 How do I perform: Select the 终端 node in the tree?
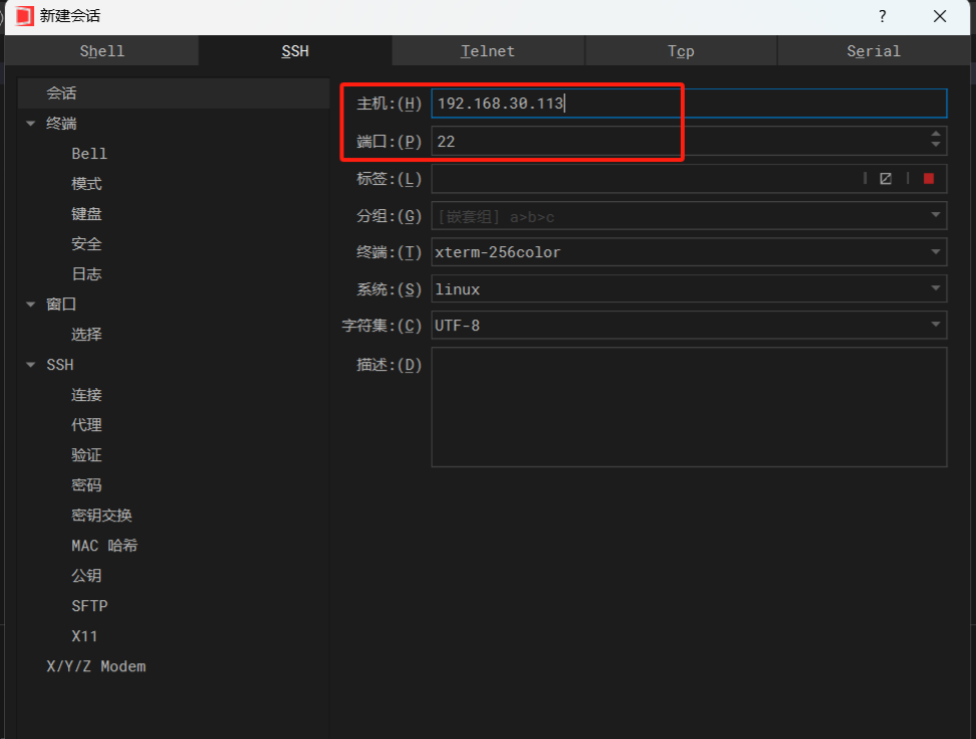61,123
